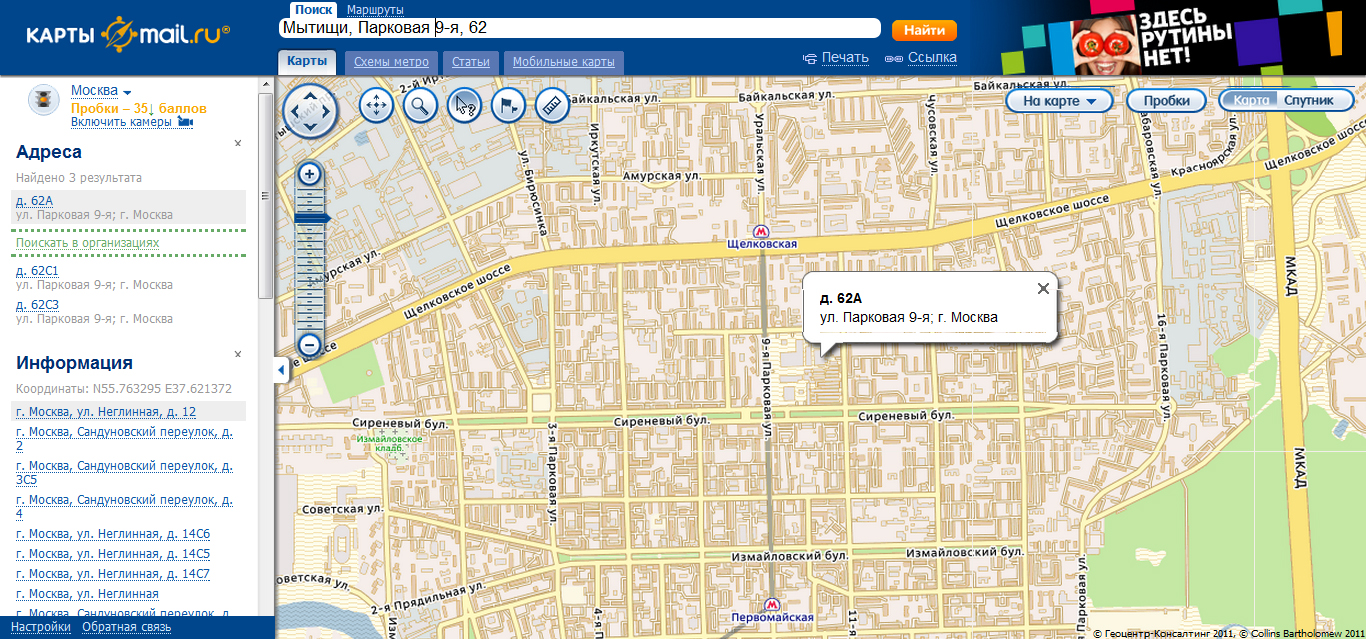The image size is (1366, 639).
Task: Click the address search input field
Action: click(580, 28)
